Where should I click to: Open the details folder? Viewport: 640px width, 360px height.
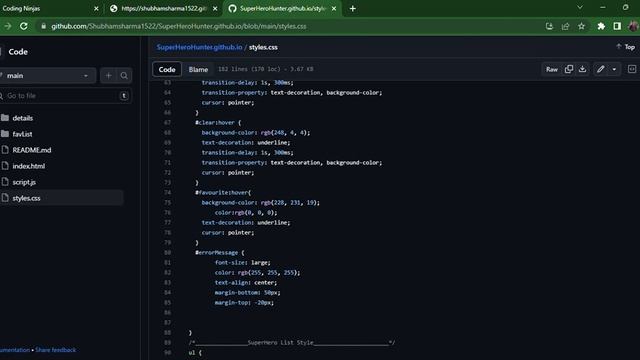22,118
